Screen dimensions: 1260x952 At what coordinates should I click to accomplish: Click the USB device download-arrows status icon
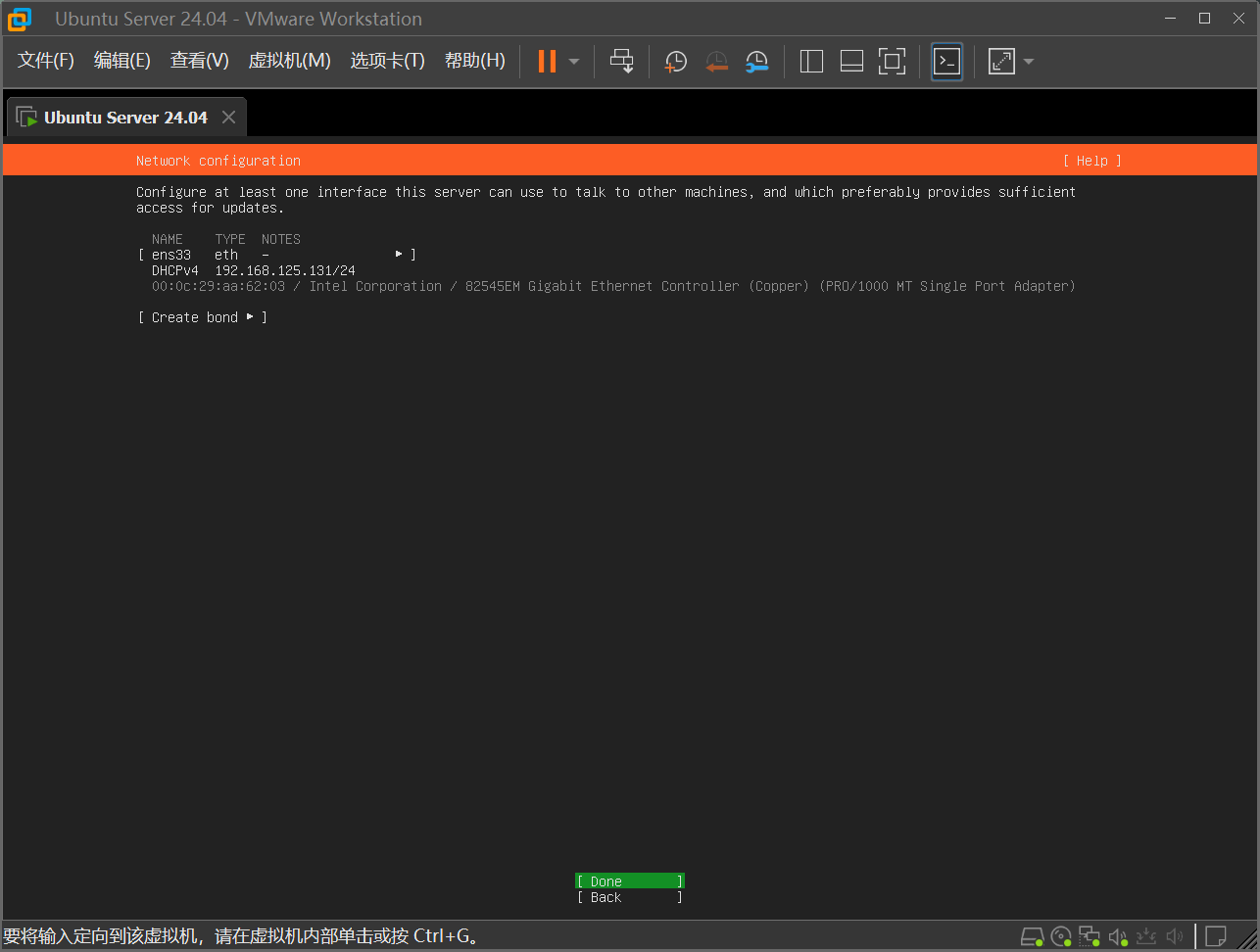pyautogui.click(x=1146, y=936)
